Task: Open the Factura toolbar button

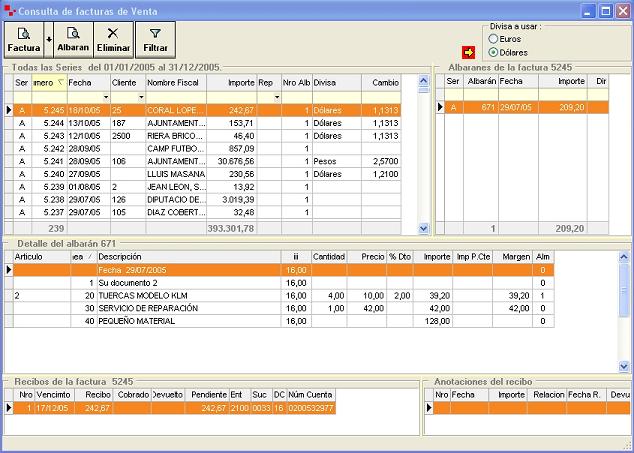Action: pos(24,40)
